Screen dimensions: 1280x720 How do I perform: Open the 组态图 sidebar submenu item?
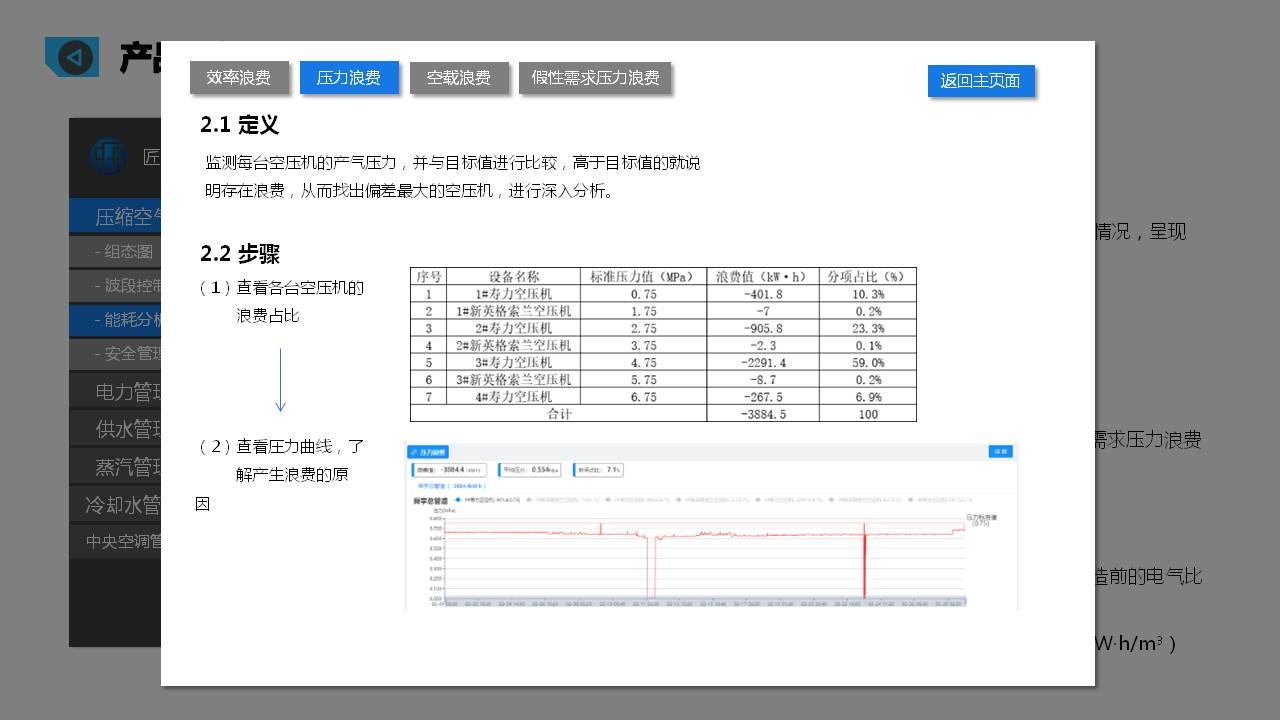tap(116, 251)
